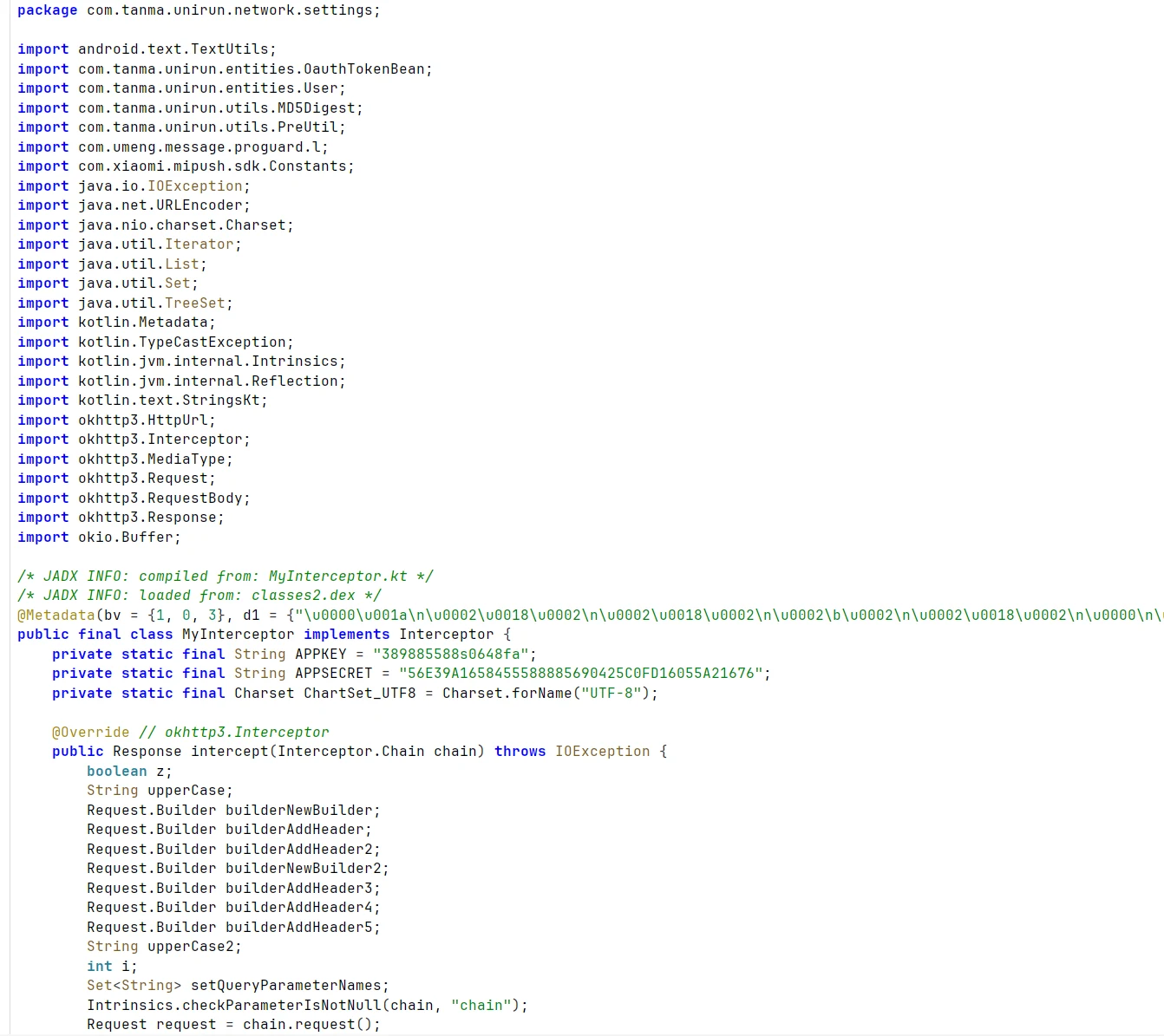The width and height of the screenshot is (1164, 1036).
Task: Select the APPKEY value "389885588s0648fa"
Action: click(x=450, y=655)
